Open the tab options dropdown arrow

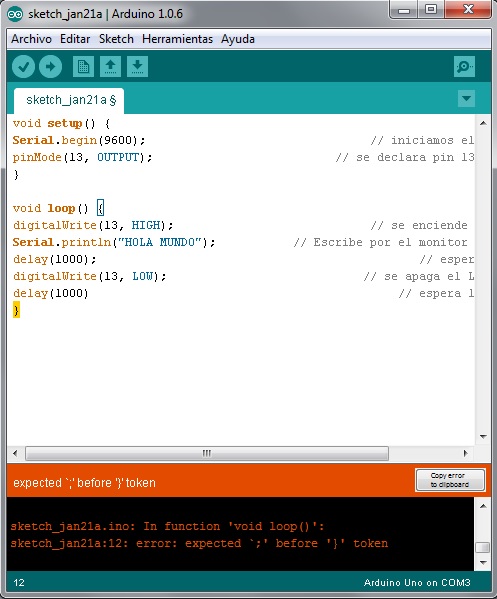(466, 99)
